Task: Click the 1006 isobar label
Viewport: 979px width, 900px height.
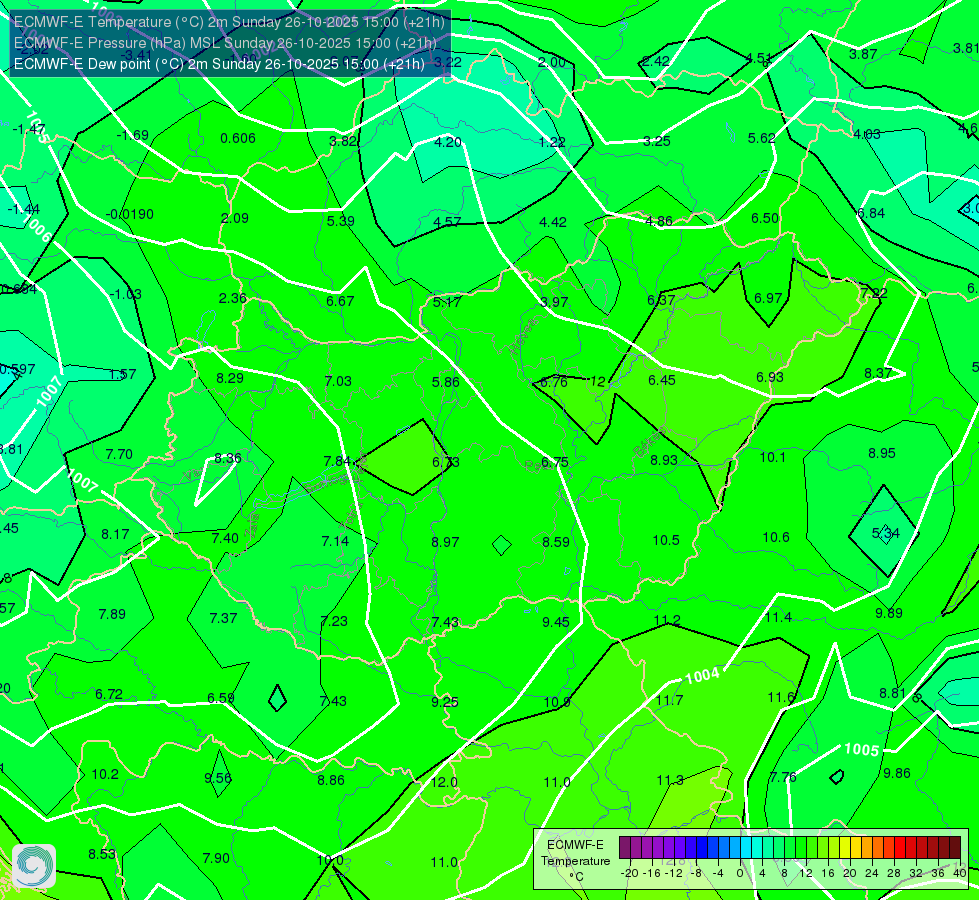Action: click(36, 229)
